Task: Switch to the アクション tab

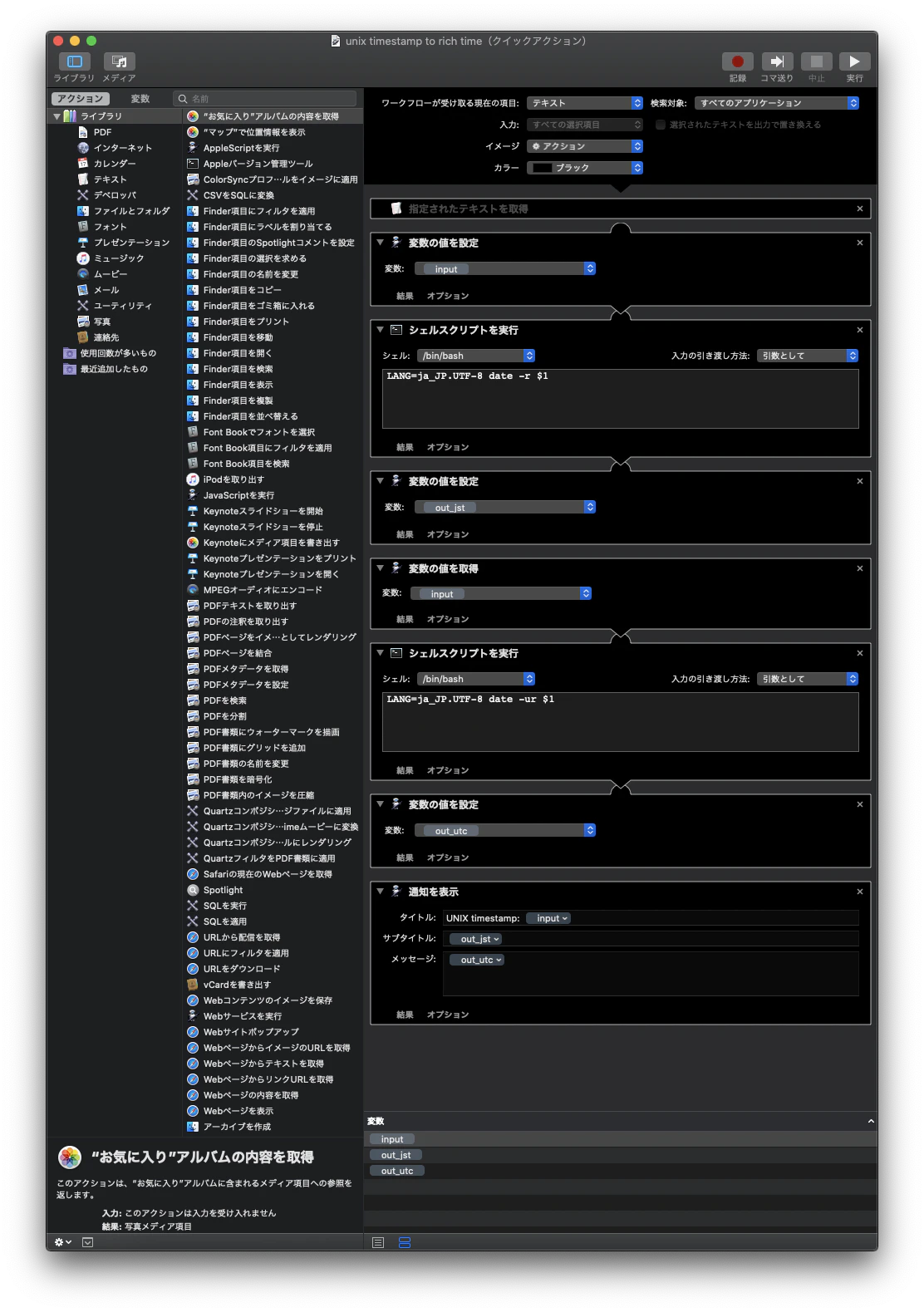Action: [80, 99]
